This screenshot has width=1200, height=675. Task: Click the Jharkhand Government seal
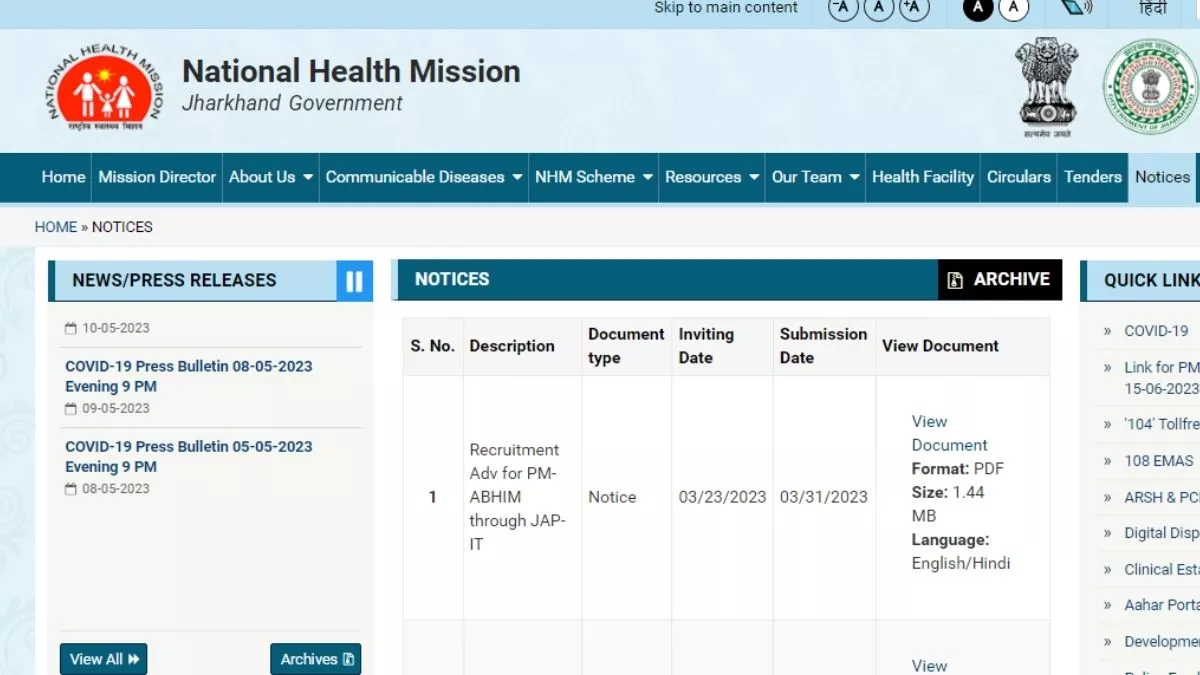click(1149, 87)
